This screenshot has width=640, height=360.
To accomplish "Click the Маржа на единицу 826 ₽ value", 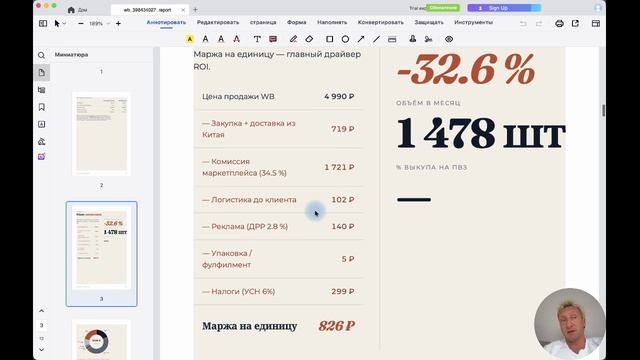I will click(x=336, y=326).
